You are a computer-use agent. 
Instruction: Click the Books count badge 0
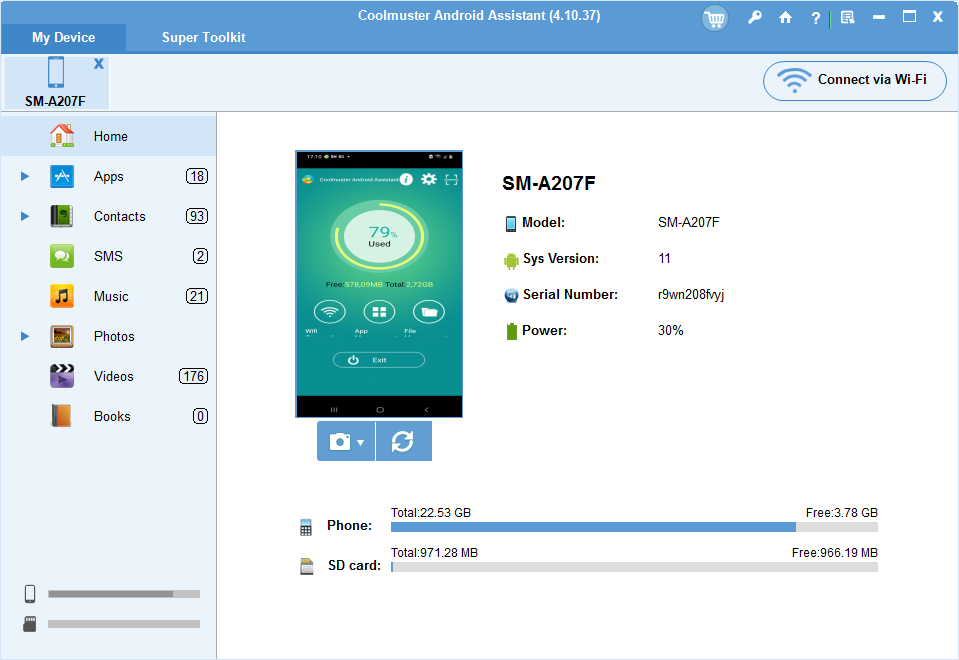[x=201, y=416]
